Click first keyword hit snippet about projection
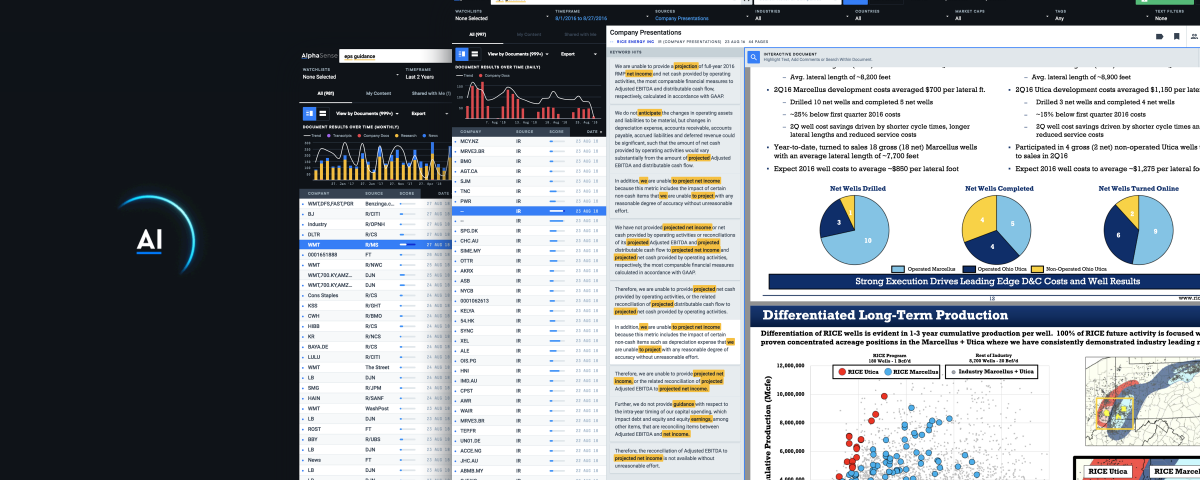The image size is (1200, 480). click(677, 82)
